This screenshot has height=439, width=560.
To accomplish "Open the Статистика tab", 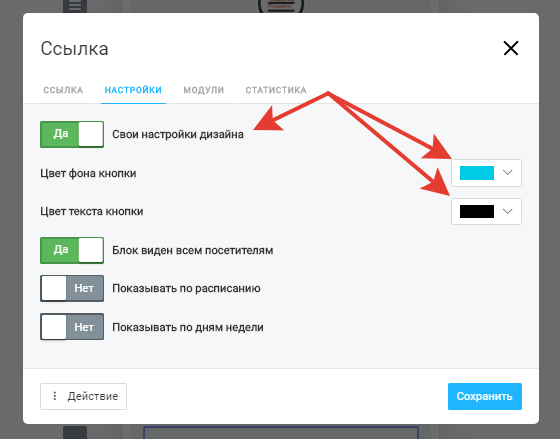I will pos(276,90).
